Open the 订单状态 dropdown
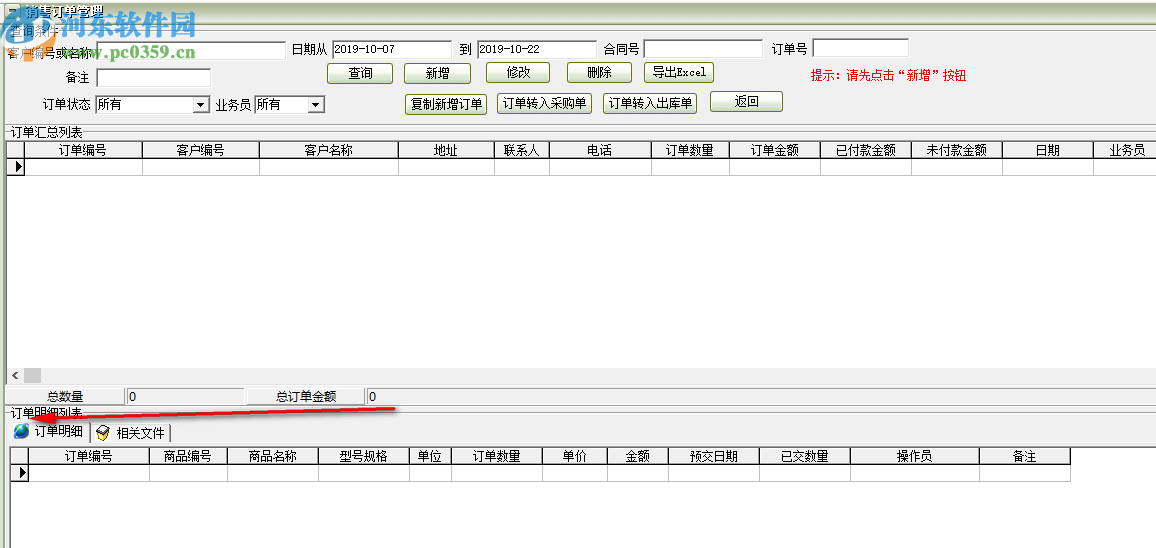Screen dimensions: 1156x548 (201, 105)
